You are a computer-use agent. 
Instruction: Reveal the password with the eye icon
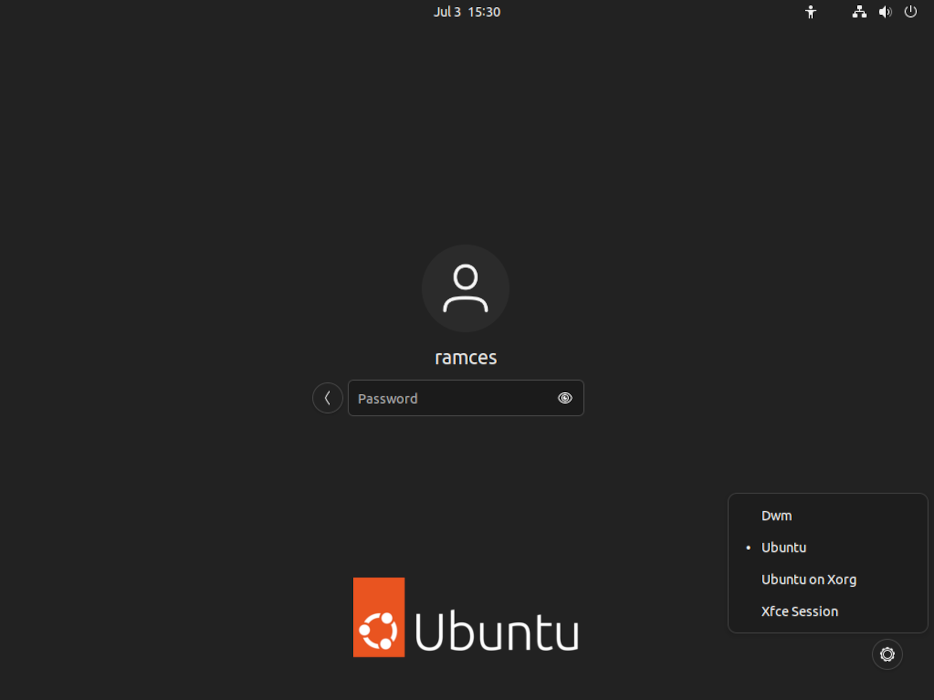pyautogui.click(x=565, y=398)
